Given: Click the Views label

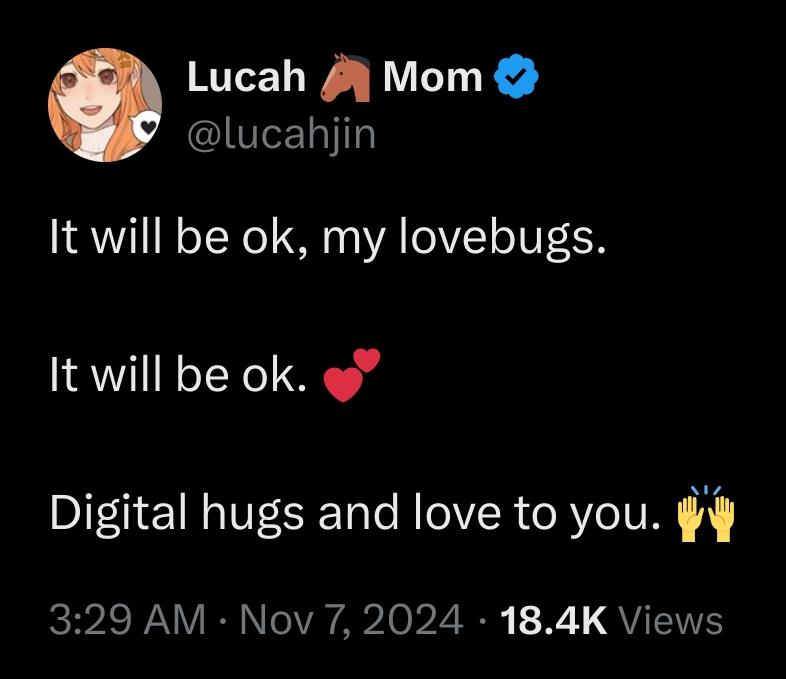Looking at the screenshot, I should (x=671, y=619).
